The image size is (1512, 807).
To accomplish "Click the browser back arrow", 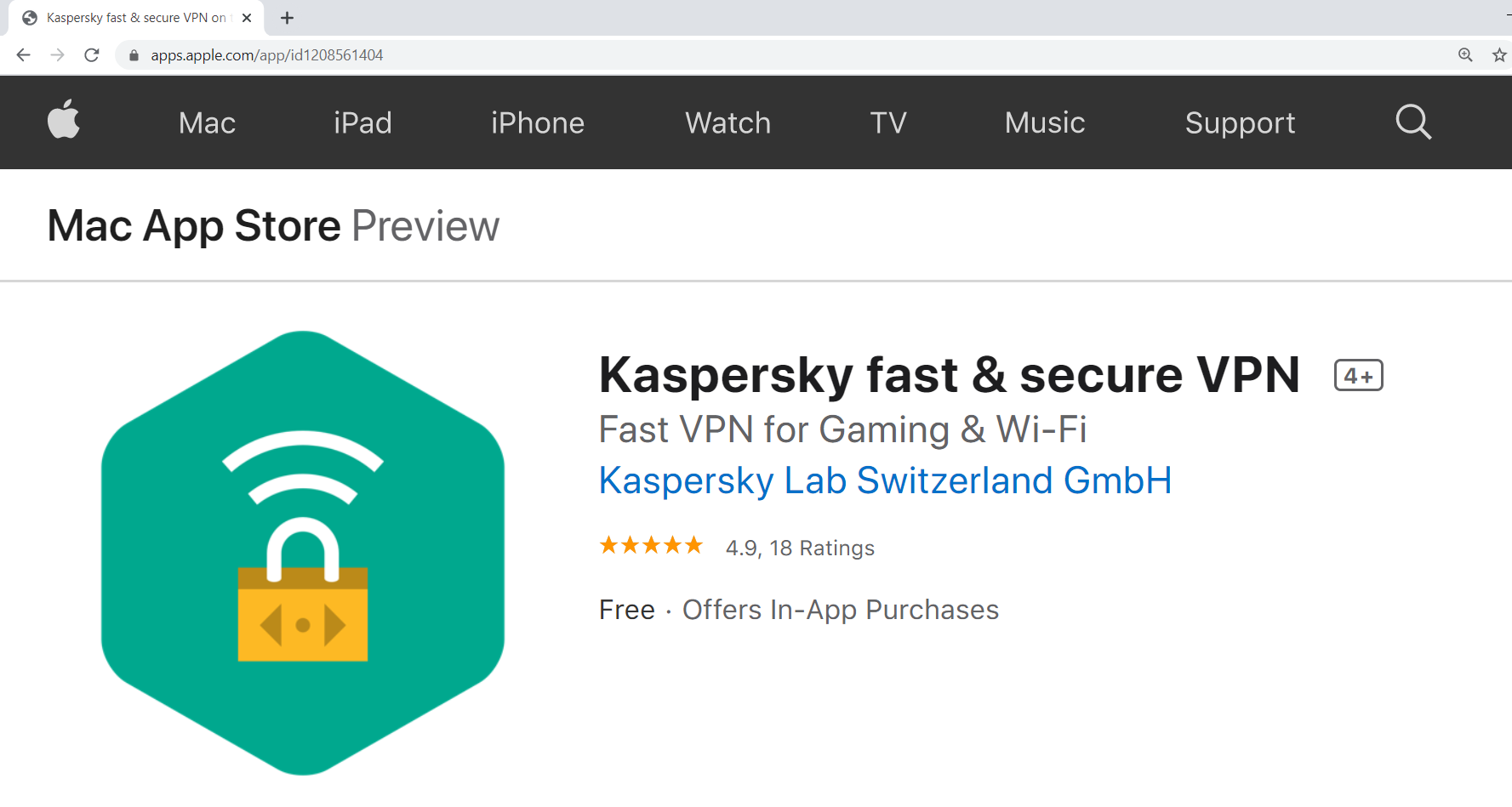I will [x=23, y=55].
